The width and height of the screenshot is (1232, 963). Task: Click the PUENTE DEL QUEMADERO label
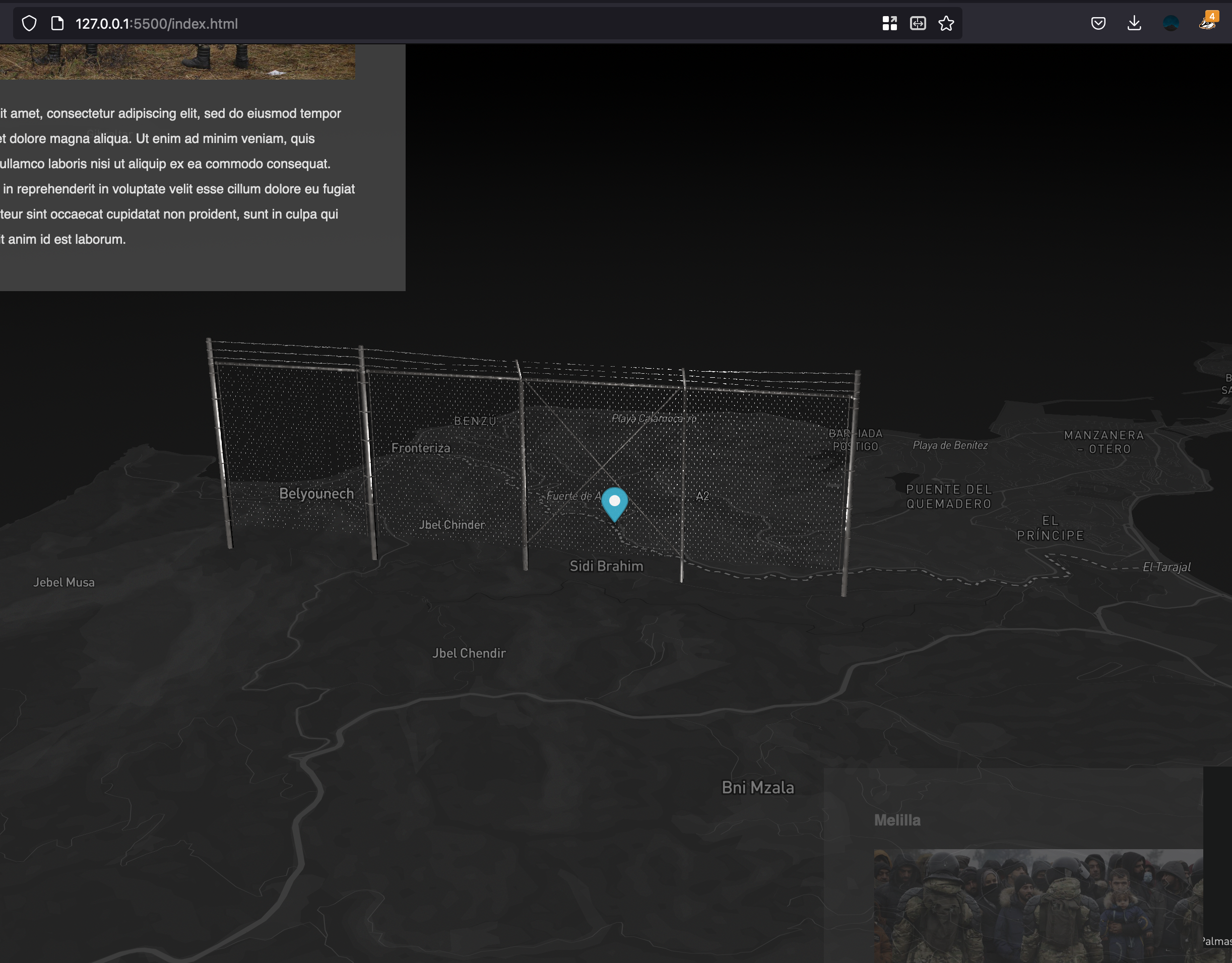(x=949, y=497)
